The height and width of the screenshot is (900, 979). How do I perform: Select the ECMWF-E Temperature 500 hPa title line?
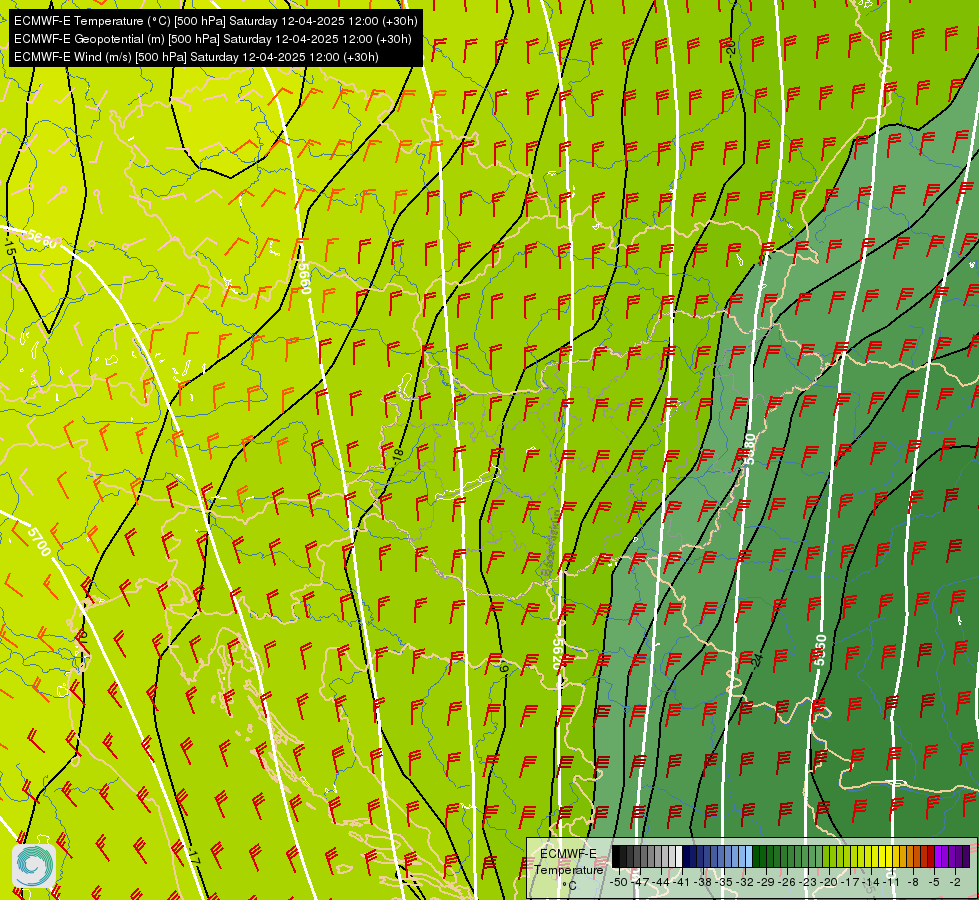coord(215,21)
